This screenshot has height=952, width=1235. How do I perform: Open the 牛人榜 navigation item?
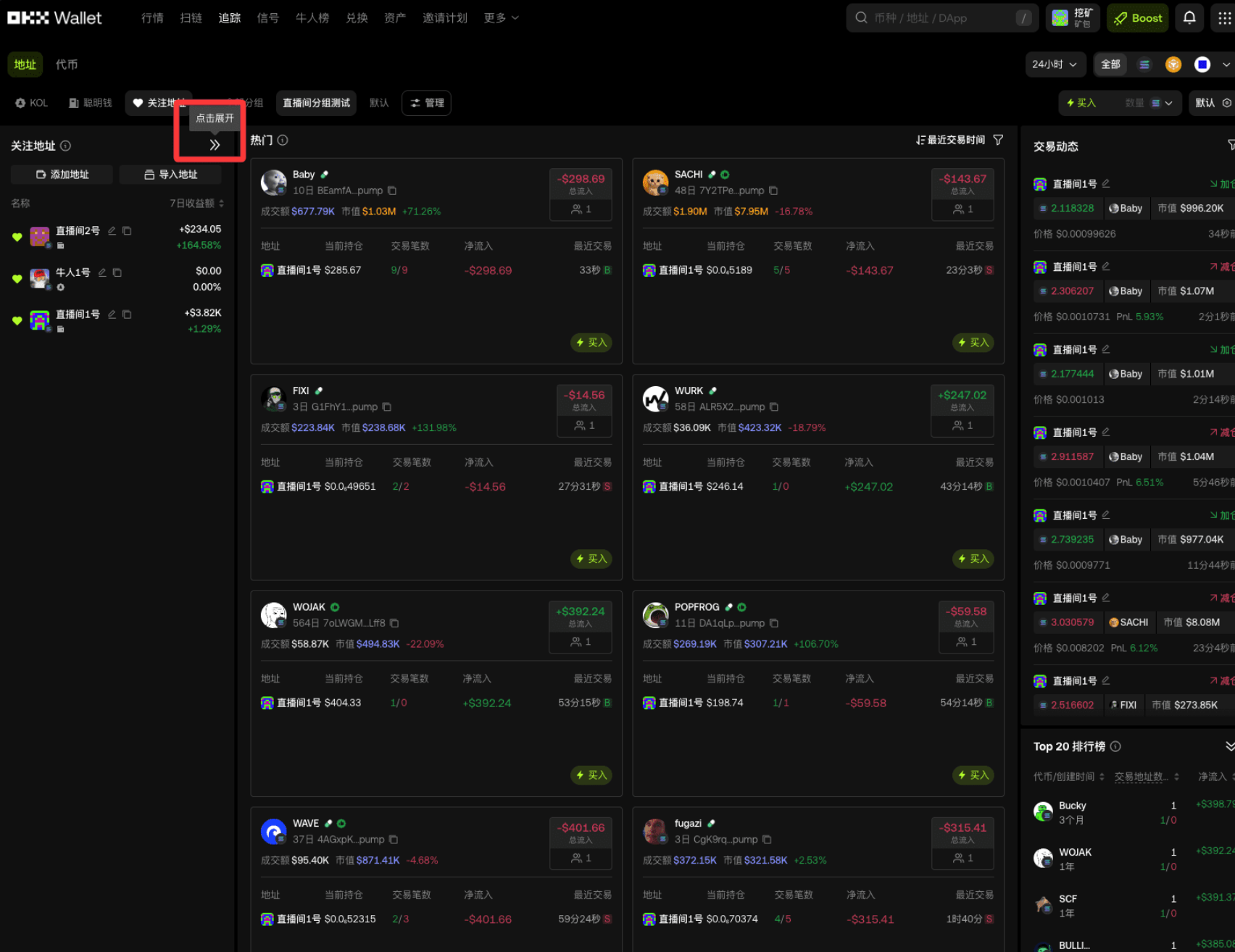pyautogui.click(x=312, y=18)
